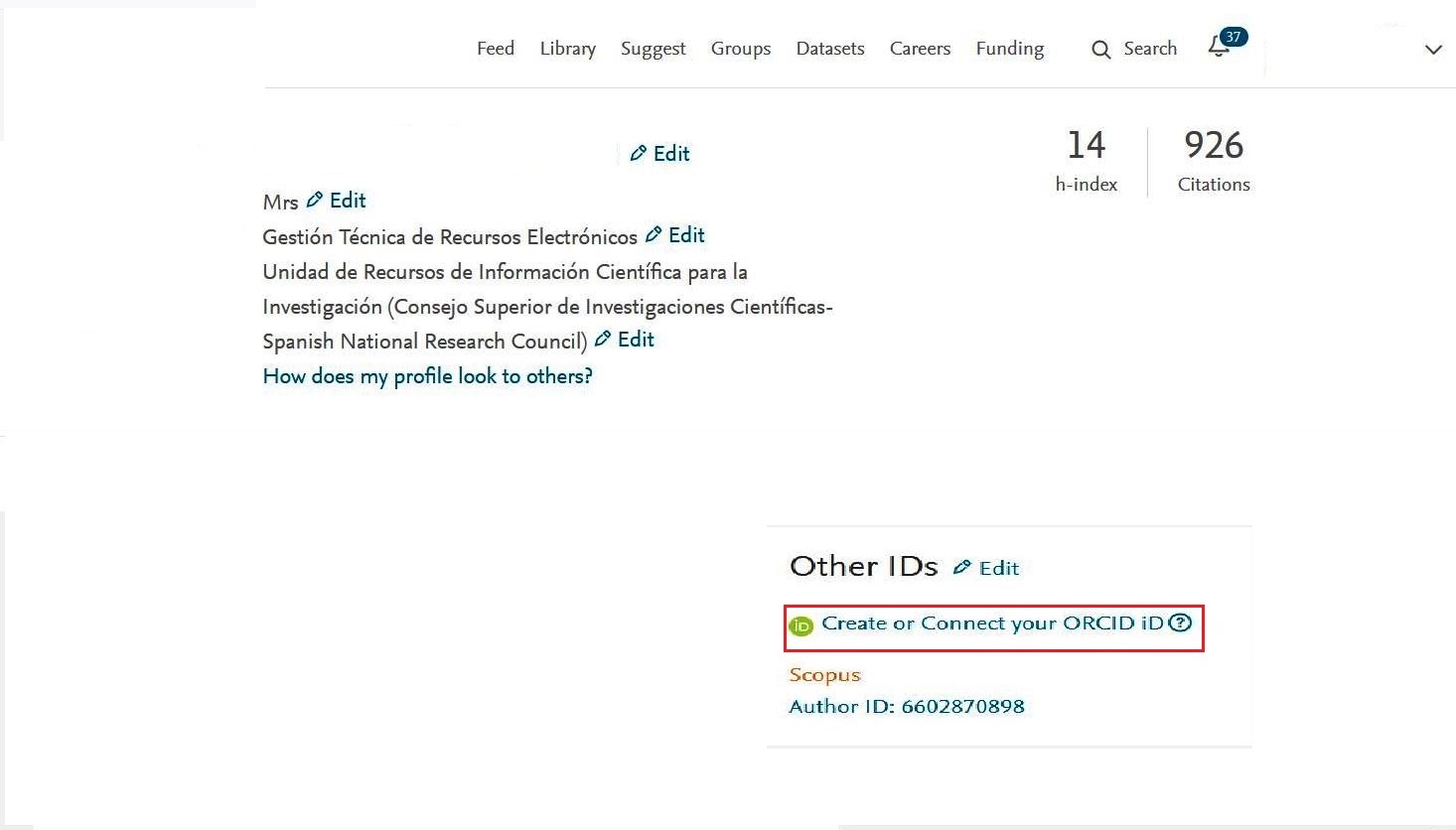This screenshot has width=1456, height=830.
Task: Click the notifications bell icon
Action: (1218, 48)
